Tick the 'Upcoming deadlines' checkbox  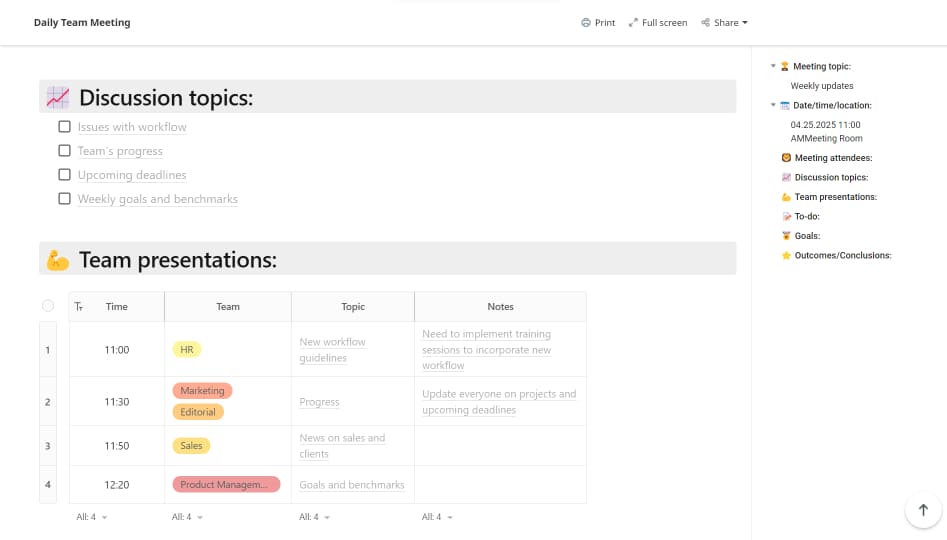[65, 175]
